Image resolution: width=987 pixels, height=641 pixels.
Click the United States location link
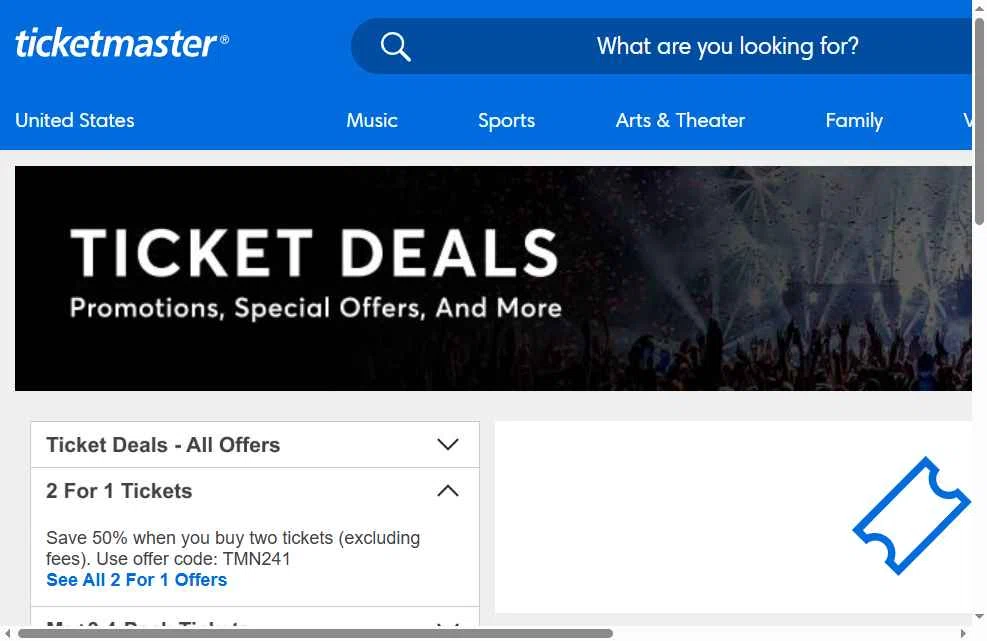[x=75, y=121]
